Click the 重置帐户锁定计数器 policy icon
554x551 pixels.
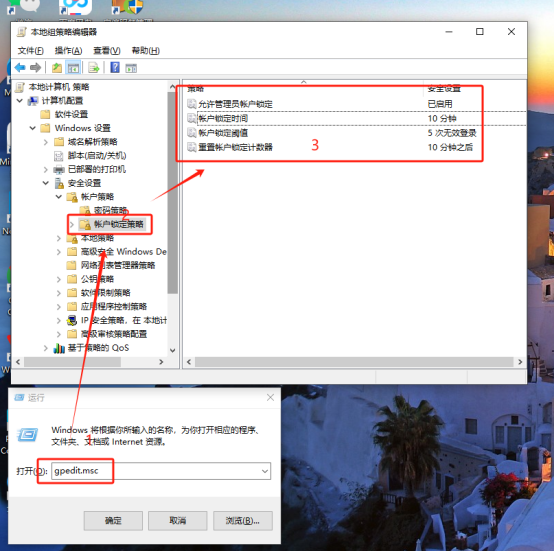point(192,147)
